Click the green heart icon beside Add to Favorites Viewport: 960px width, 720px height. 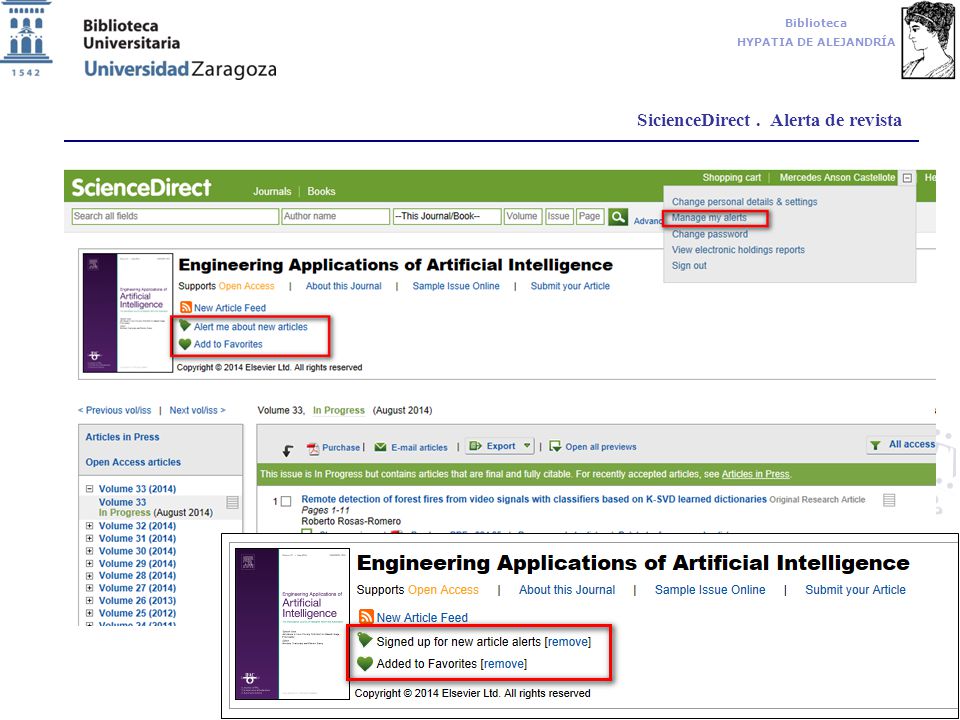[185, 344]
